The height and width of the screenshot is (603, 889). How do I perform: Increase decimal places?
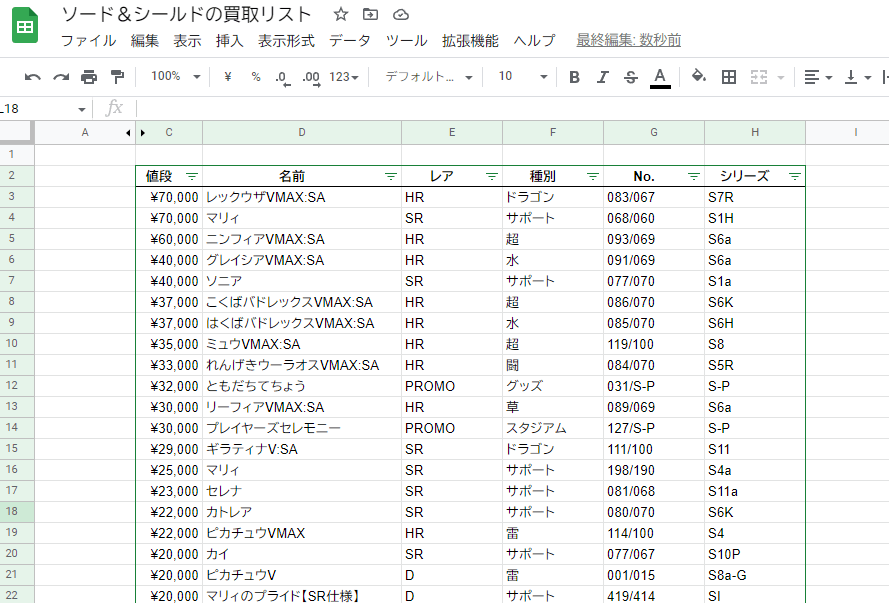point(311,77)
